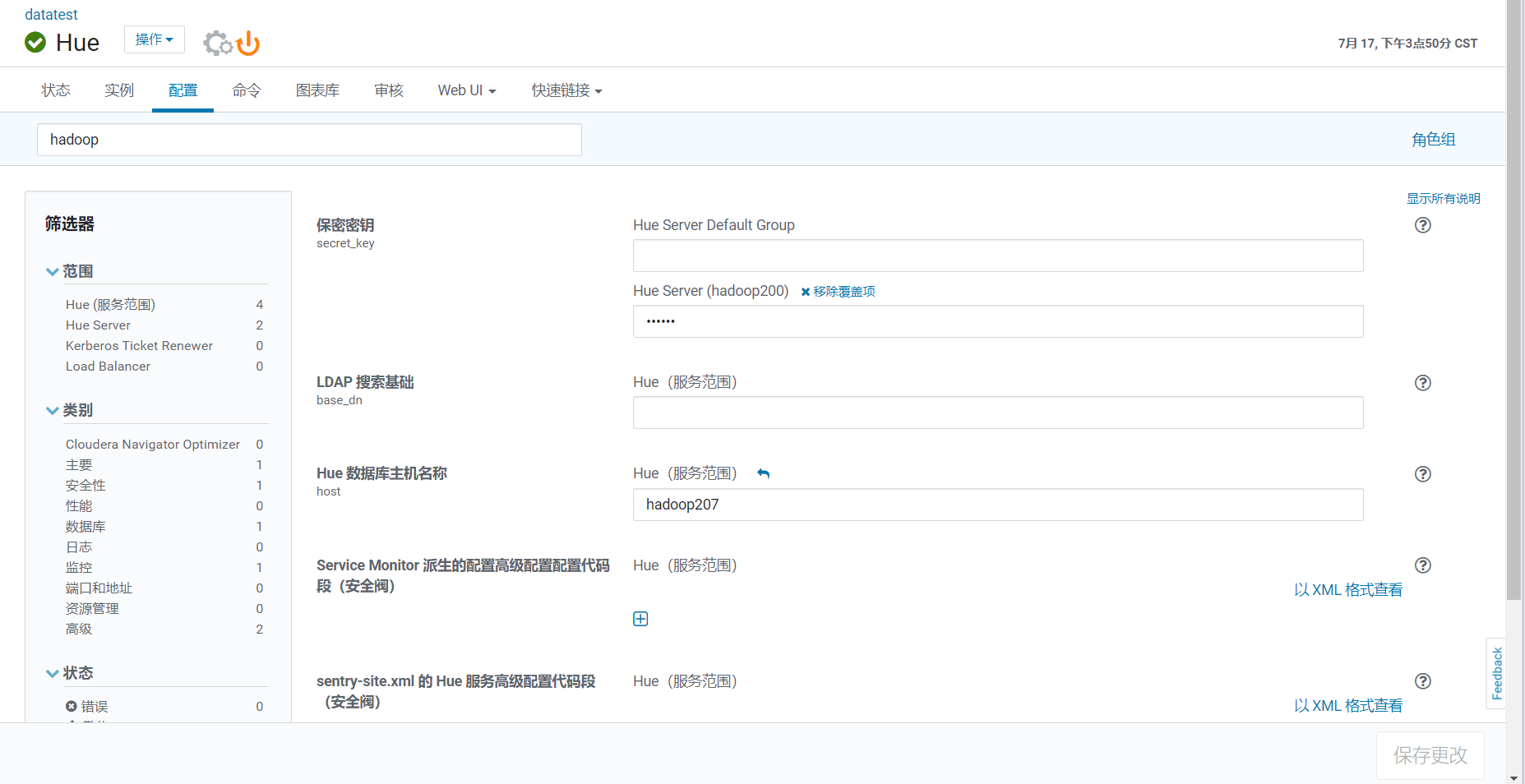Viewport: 1525px width, 784px height.
Task: Filter by 监控 monitoring category
Action: 79,568
